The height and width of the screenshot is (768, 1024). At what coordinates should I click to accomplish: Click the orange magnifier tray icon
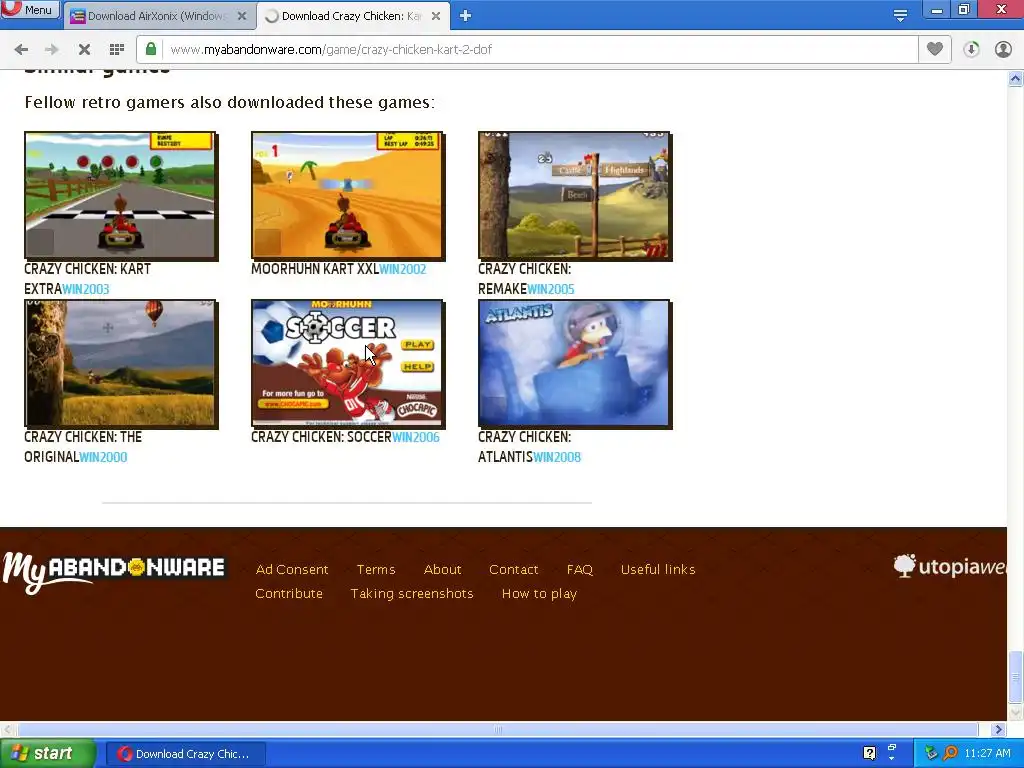coord(950,753)
